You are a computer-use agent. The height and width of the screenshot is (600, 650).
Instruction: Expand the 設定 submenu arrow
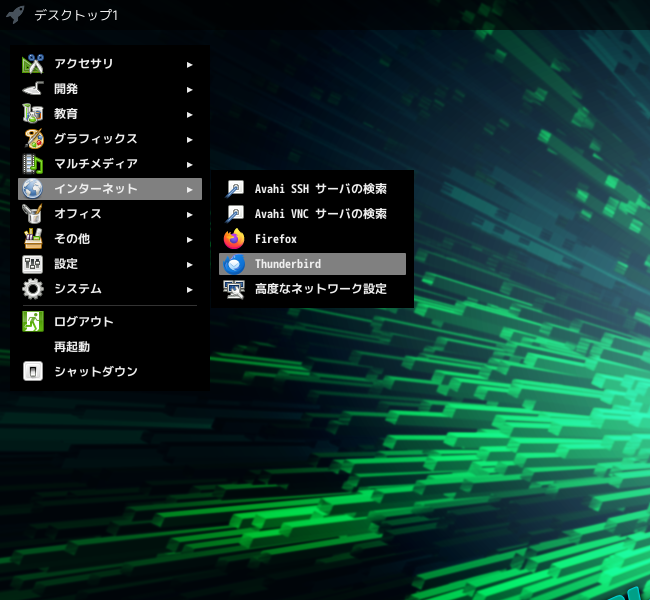(x=189, y=265)
